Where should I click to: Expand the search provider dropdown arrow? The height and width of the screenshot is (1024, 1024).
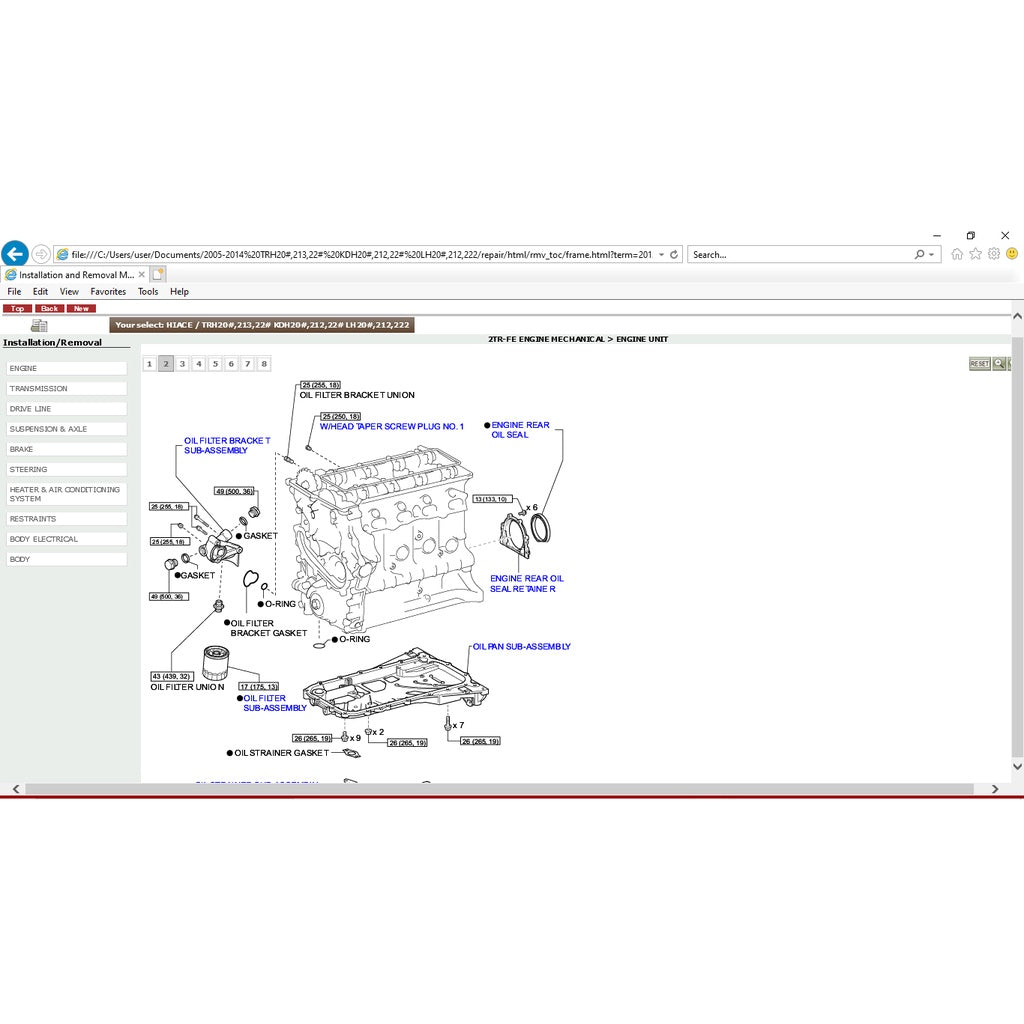pyautogui.click(x=934, y=255)
